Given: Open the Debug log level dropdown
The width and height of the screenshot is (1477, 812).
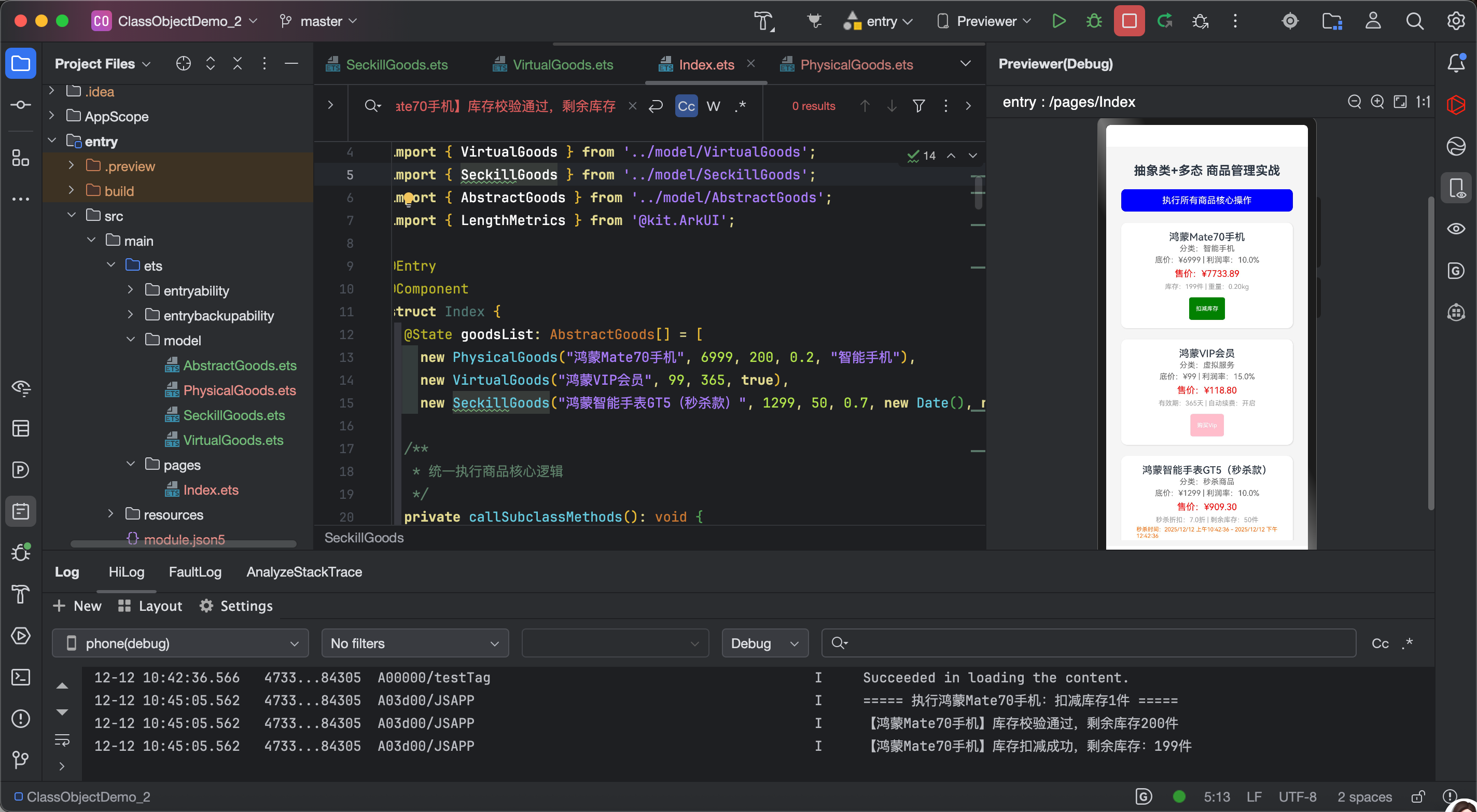Looking at the screenshot, I should (764, 643).
